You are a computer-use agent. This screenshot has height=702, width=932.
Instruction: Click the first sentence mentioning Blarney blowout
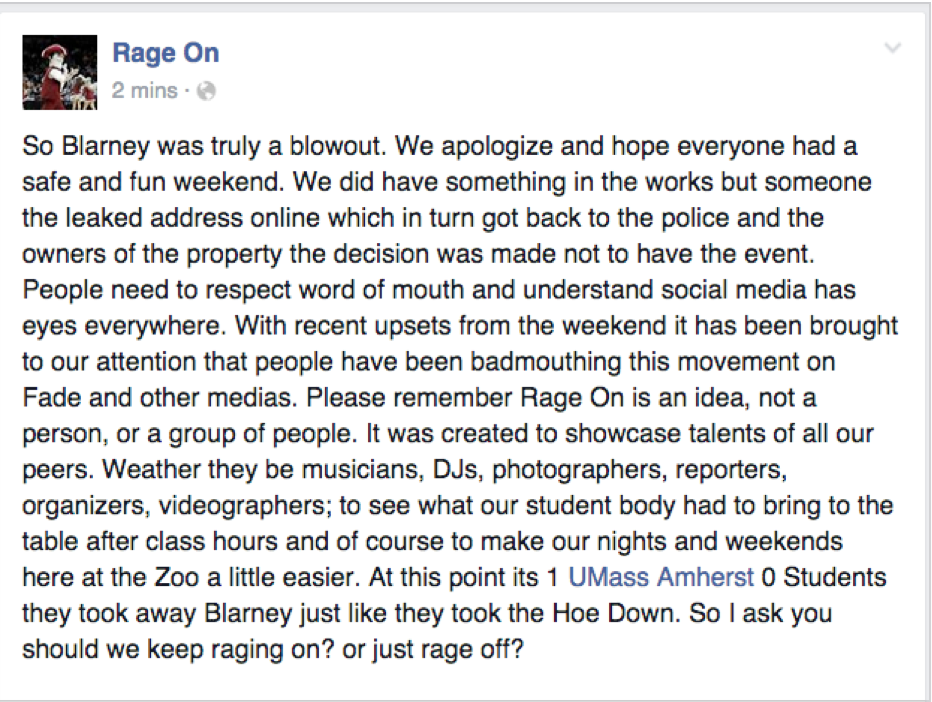click(200, 148)
